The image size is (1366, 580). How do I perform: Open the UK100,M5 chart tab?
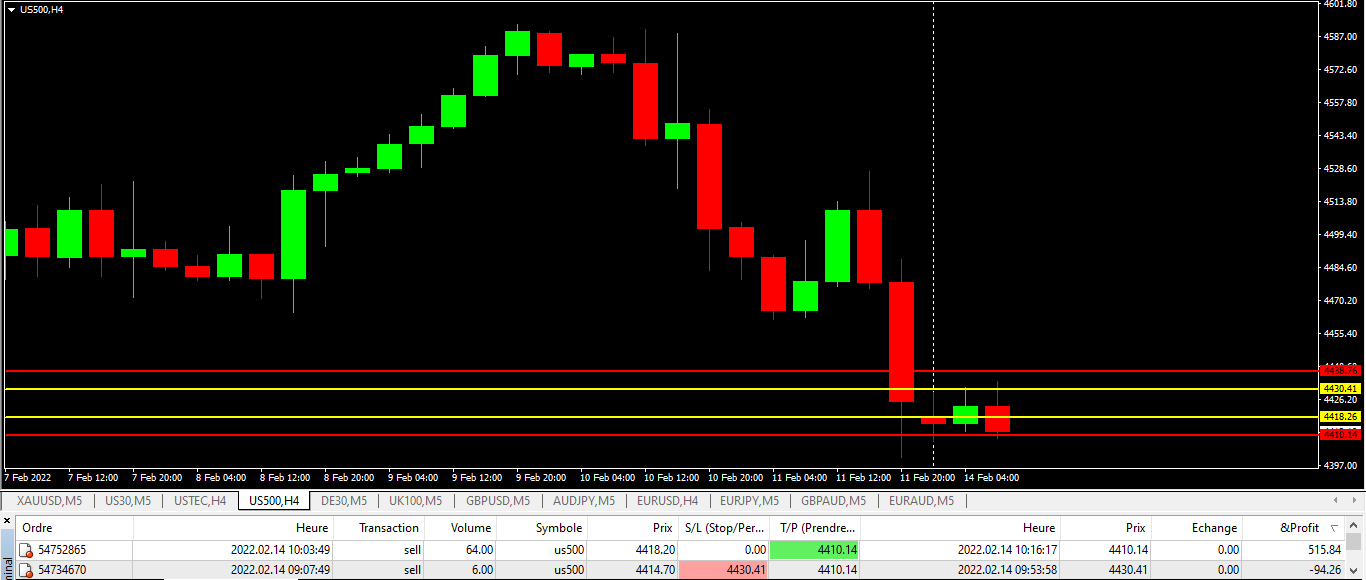[x=415, y=500]
